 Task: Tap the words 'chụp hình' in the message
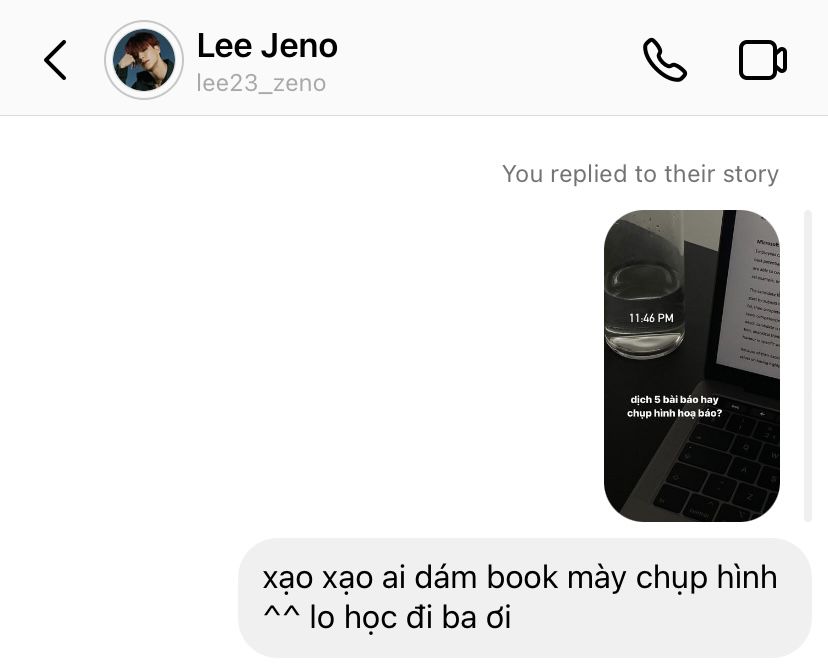707,578
